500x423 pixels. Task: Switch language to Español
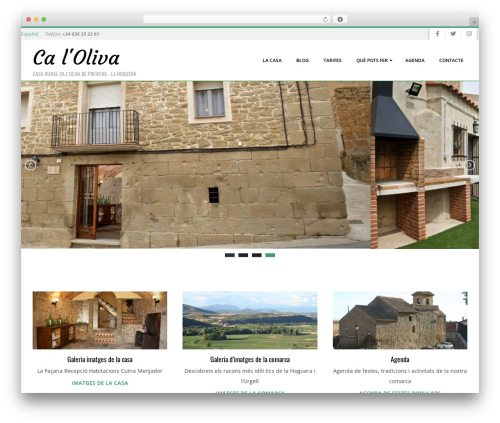coord(30,34)
